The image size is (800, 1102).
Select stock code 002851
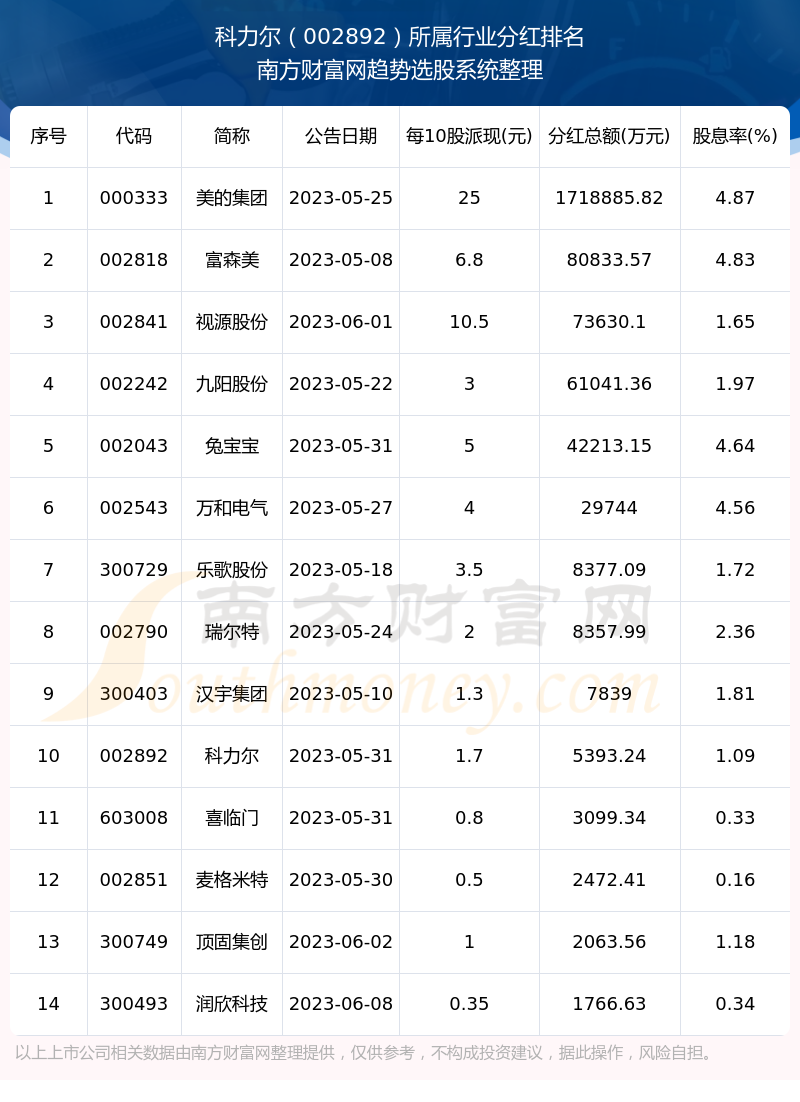tap(134, 879)
